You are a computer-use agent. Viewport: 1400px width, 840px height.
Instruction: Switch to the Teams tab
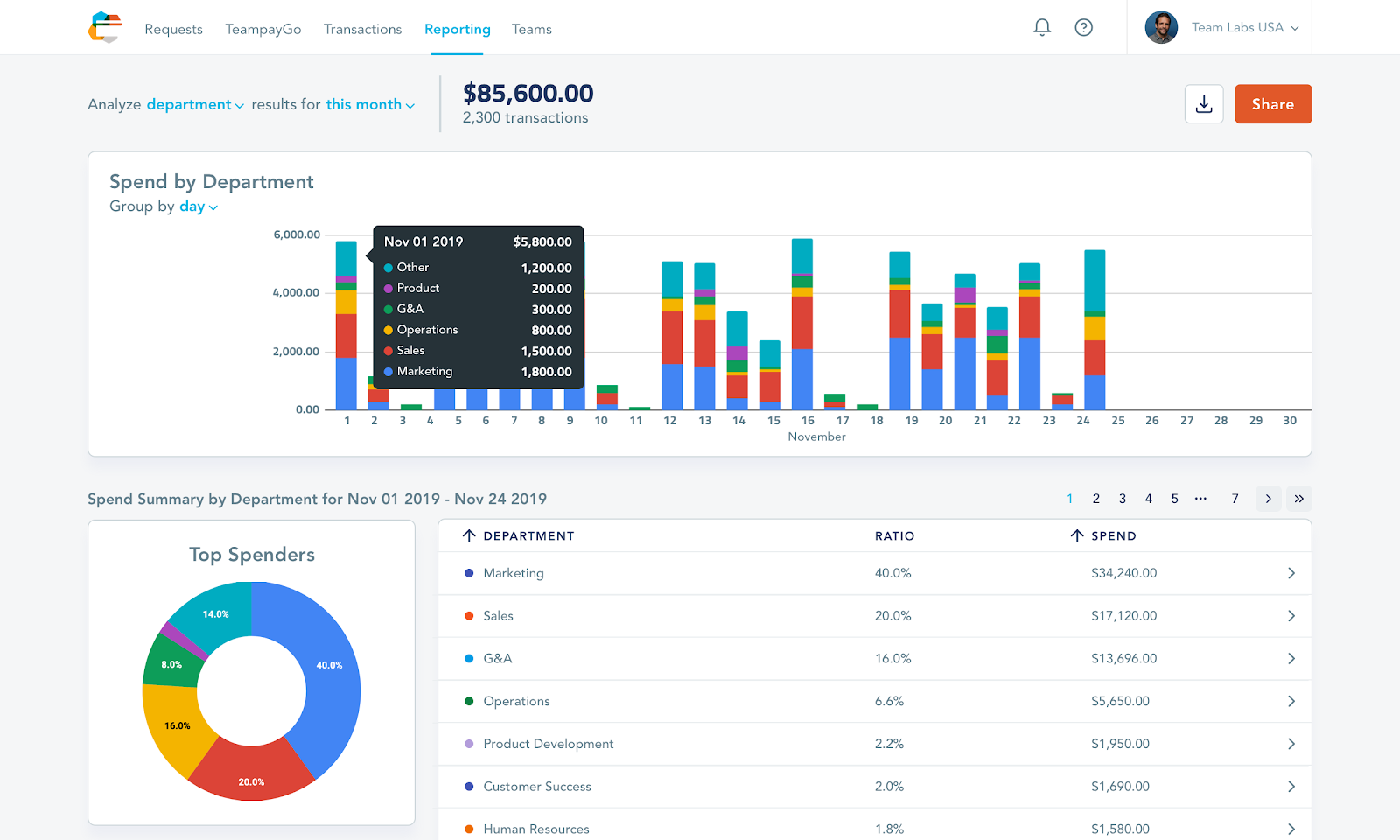[531, 29]
